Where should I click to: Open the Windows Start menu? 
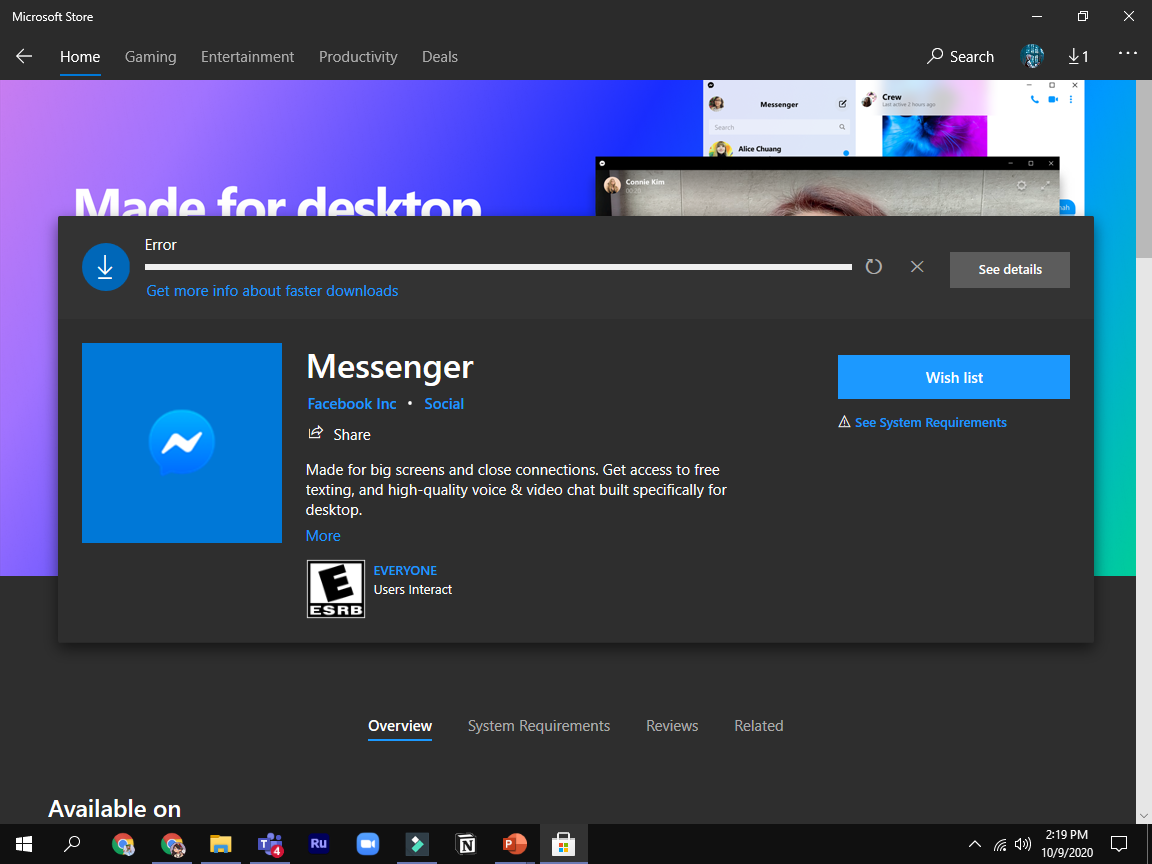[24, 844]
